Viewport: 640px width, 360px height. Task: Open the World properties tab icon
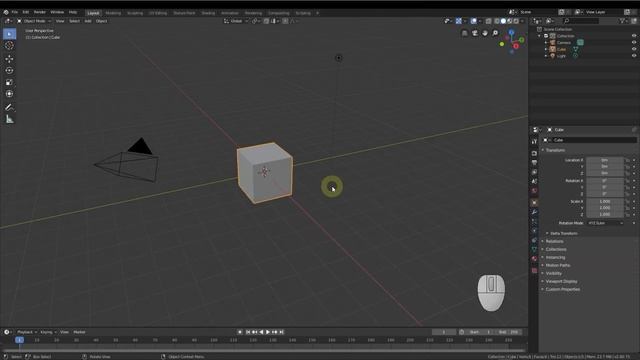[x=534, y=191]
